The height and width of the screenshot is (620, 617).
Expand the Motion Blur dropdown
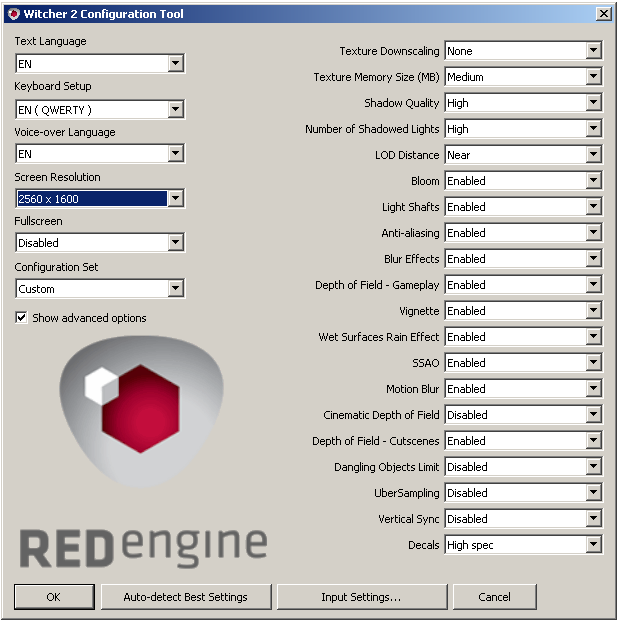coord(523,389)
